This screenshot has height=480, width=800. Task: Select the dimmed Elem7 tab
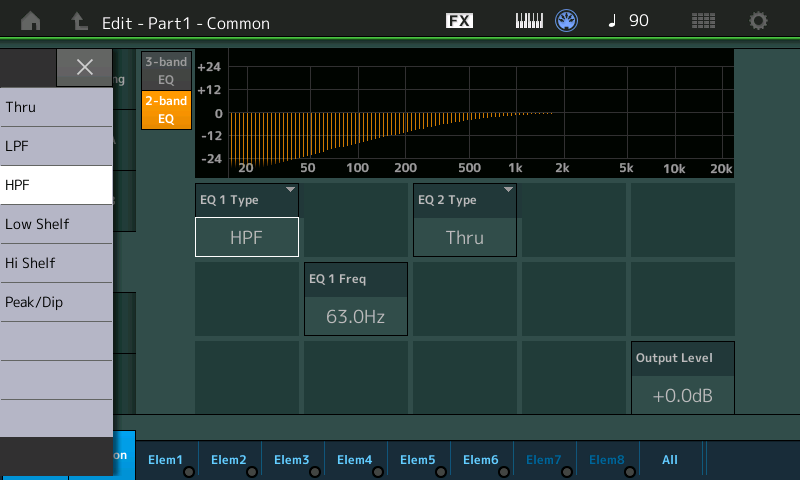pos(545,460)
